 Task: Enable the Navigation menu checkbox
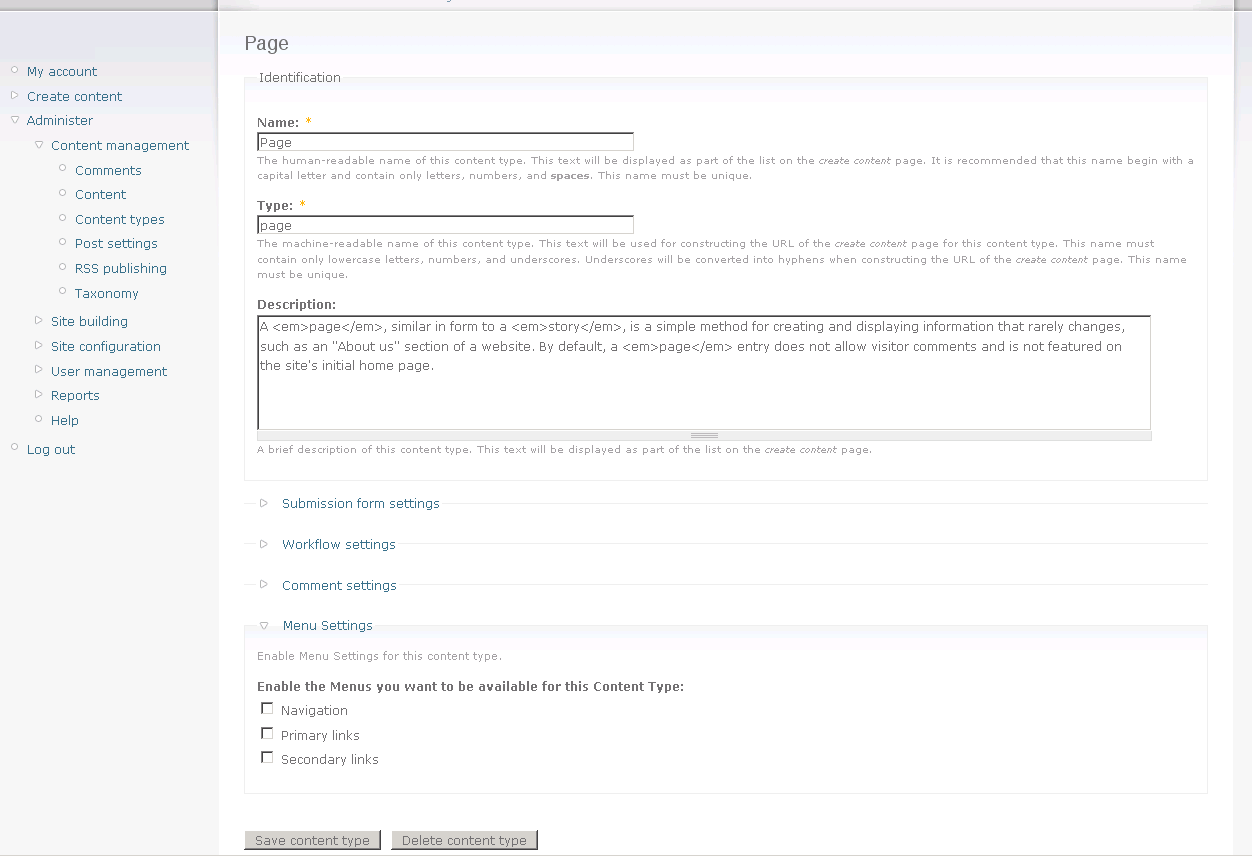click(x=267, y=709)
